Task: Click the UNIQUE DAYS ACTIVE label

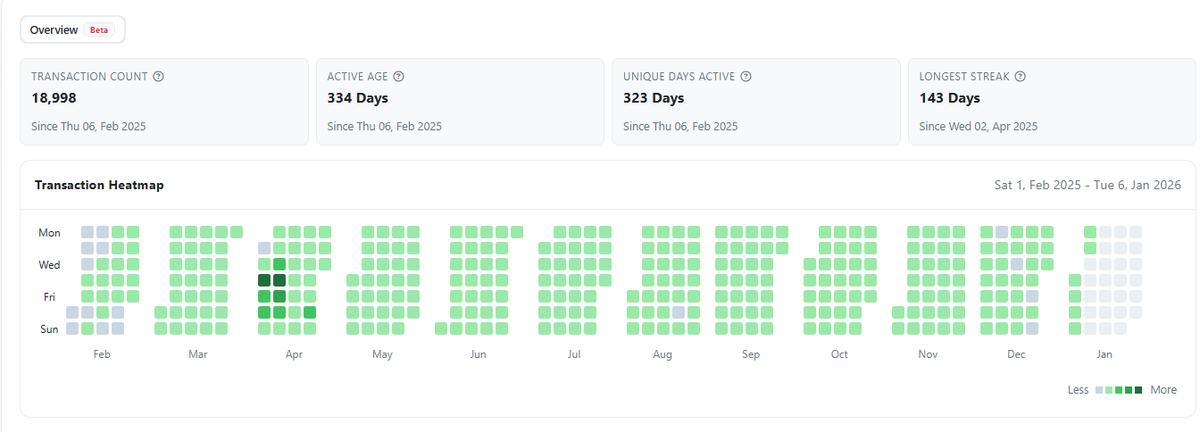Action: pyautogui.click(x=680, y=76)
